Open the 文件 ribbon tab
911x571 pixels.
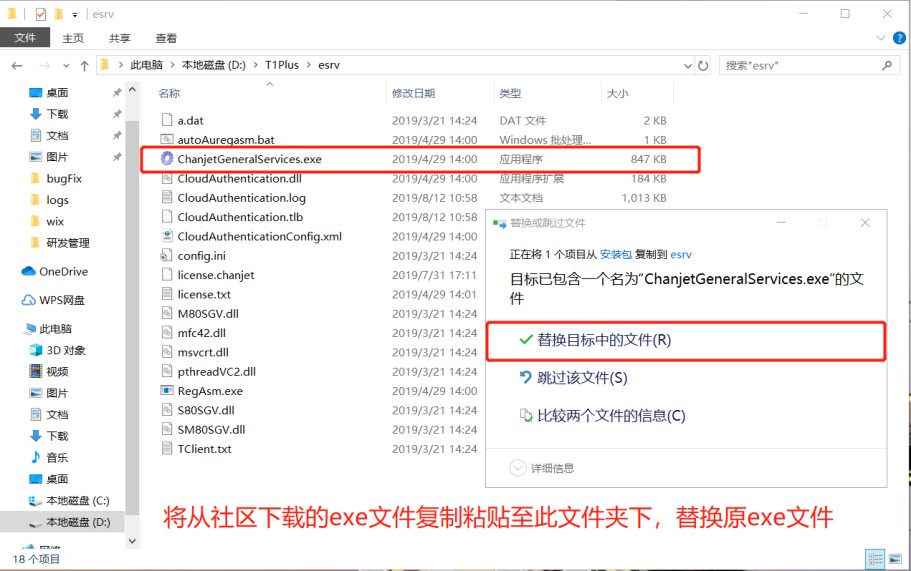click(25, 38)
